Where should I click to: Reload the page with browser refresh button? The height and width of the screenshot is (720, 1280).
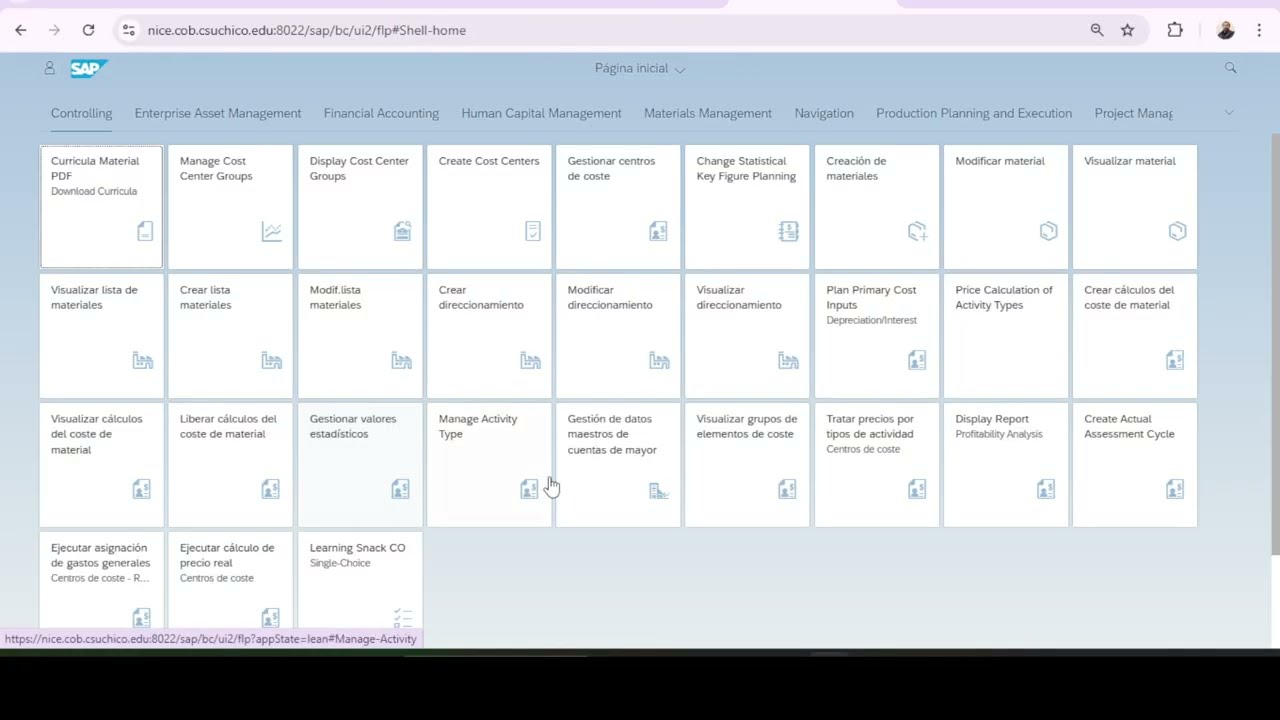88,30
